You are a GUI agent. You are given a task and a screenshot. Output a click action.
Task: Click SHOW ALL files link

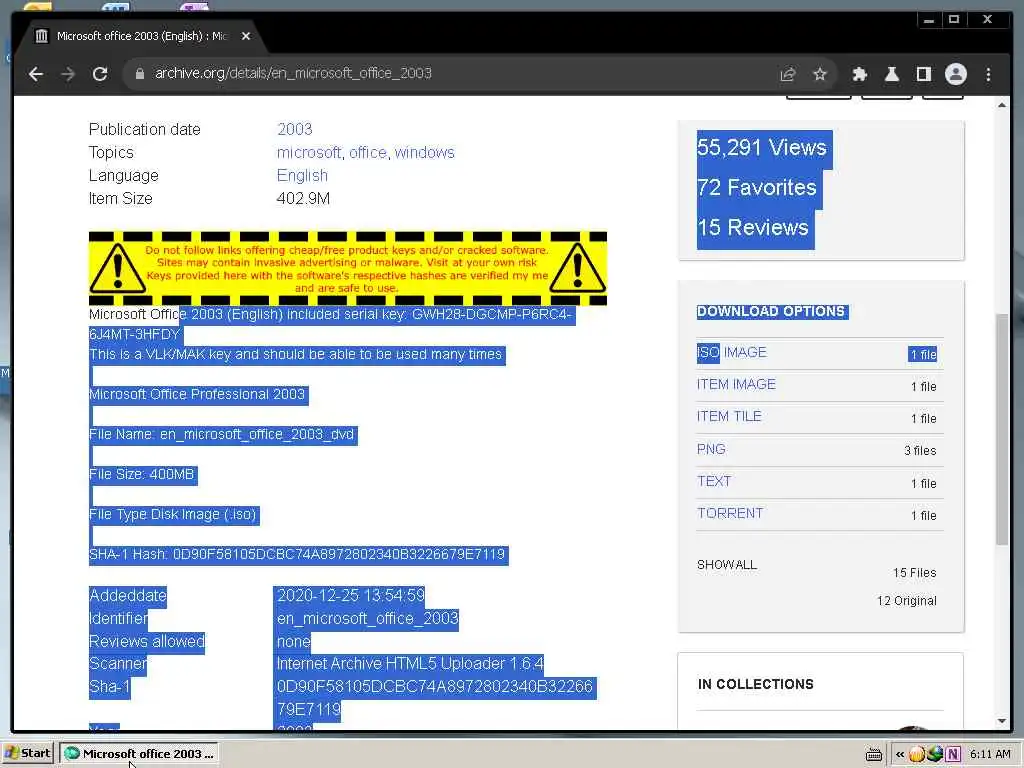click(x=727, y=565)
